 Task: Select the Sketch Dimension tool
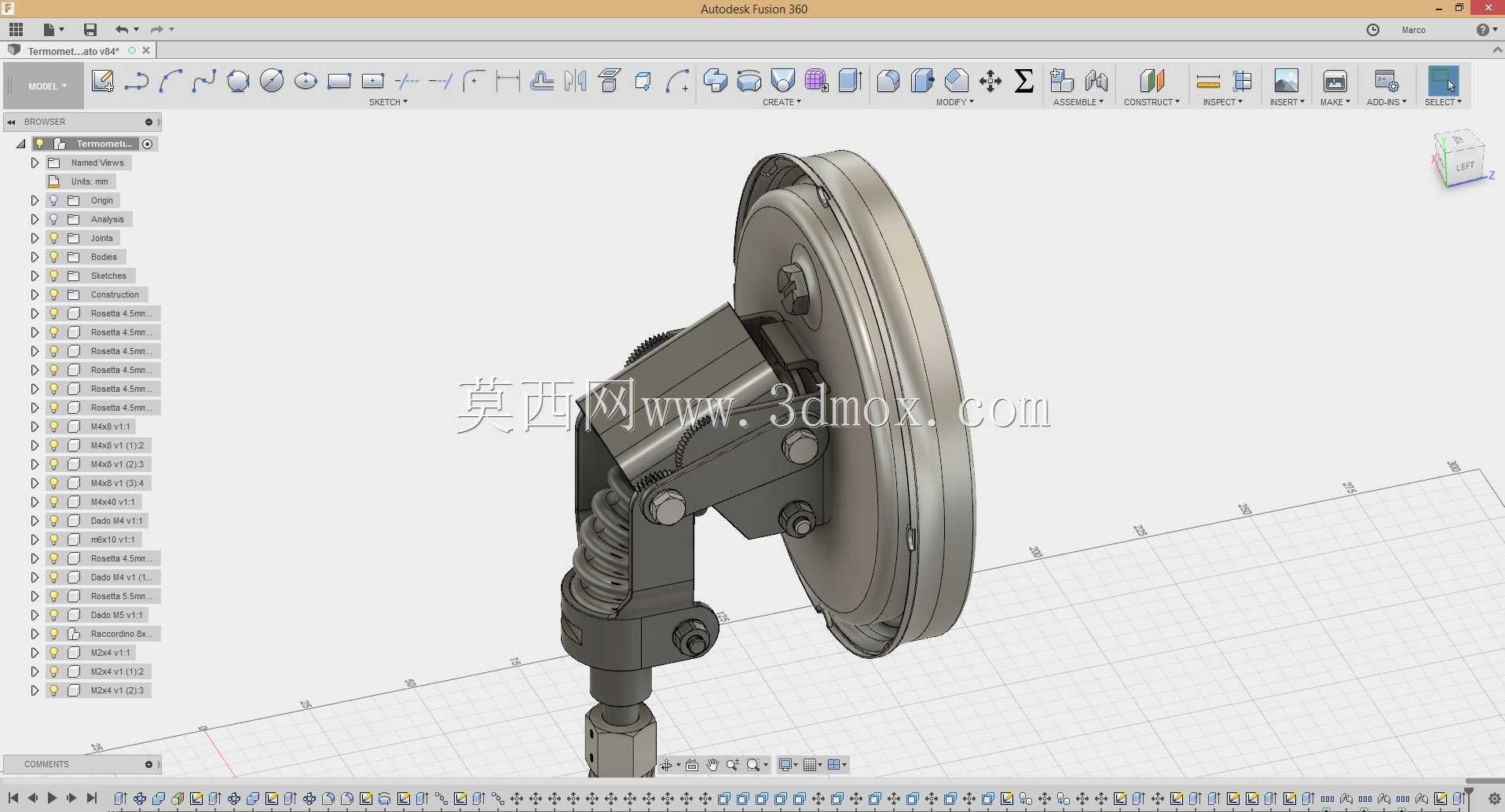pos(508,81)
